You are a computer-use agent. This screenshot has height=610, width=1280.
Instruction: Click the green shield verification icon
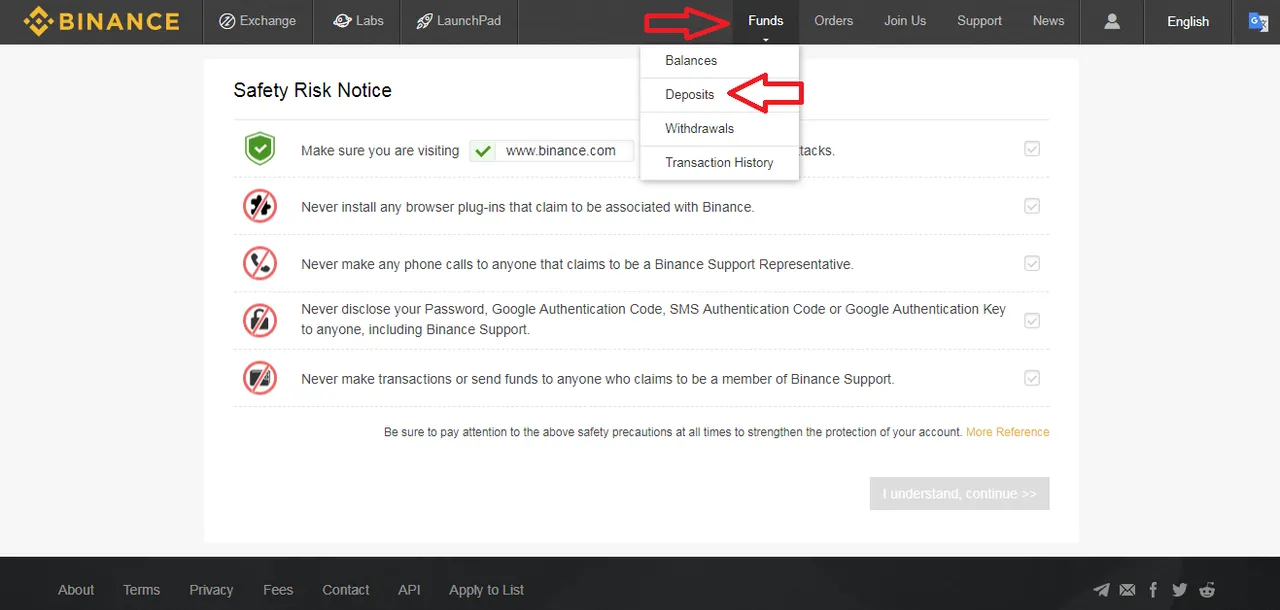point(260,150)
